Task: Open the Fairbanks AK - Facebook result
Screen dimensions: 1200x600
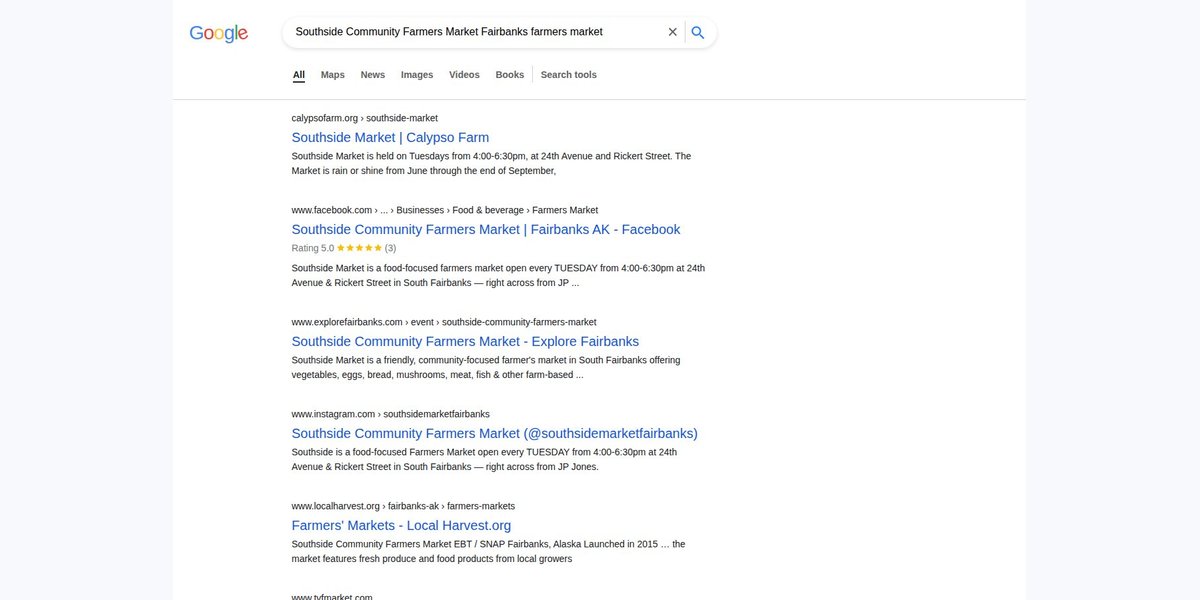Action: (486, 229)
